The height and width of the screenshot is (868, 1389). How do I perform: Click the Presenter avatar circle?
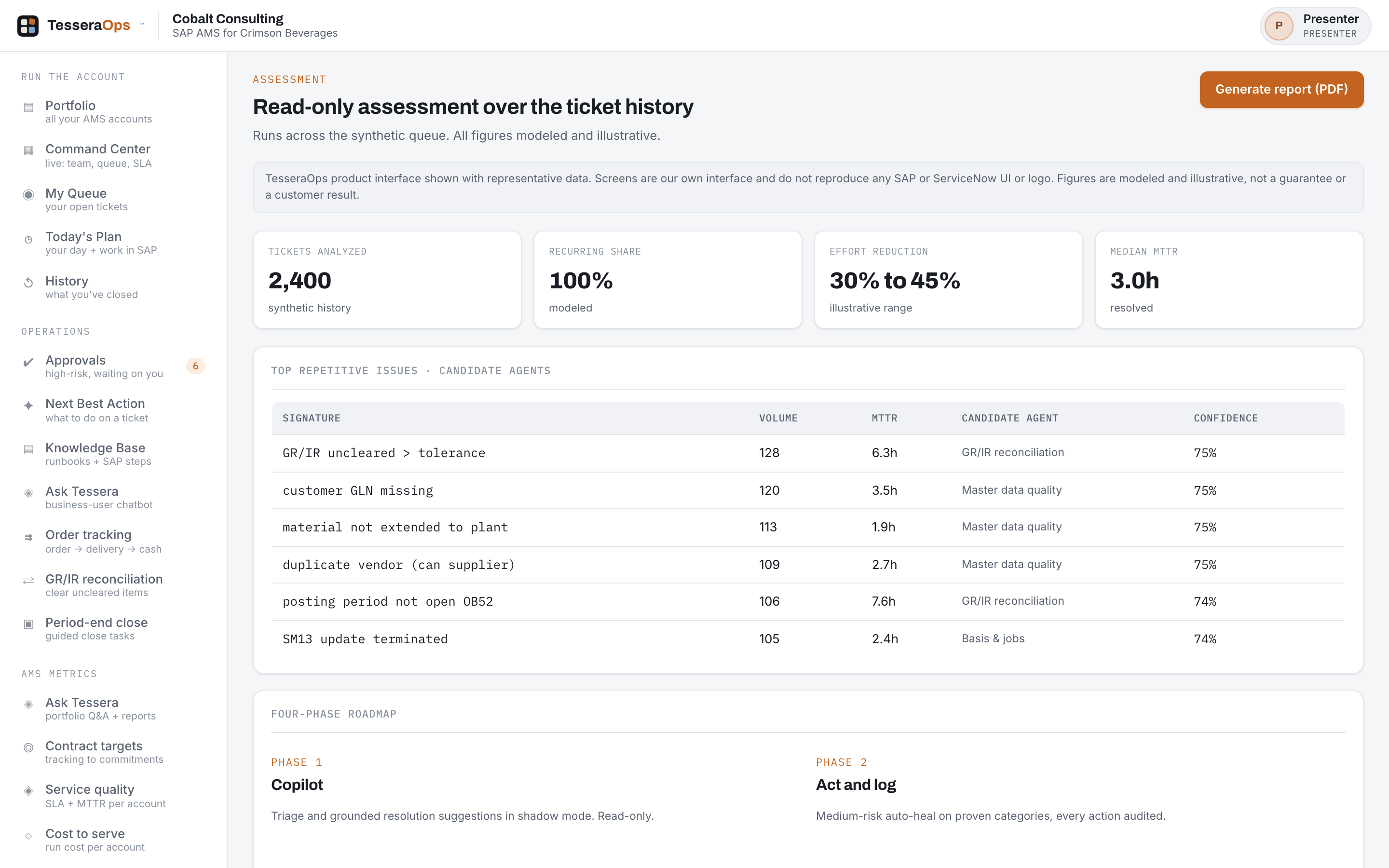coord(1279,26)
